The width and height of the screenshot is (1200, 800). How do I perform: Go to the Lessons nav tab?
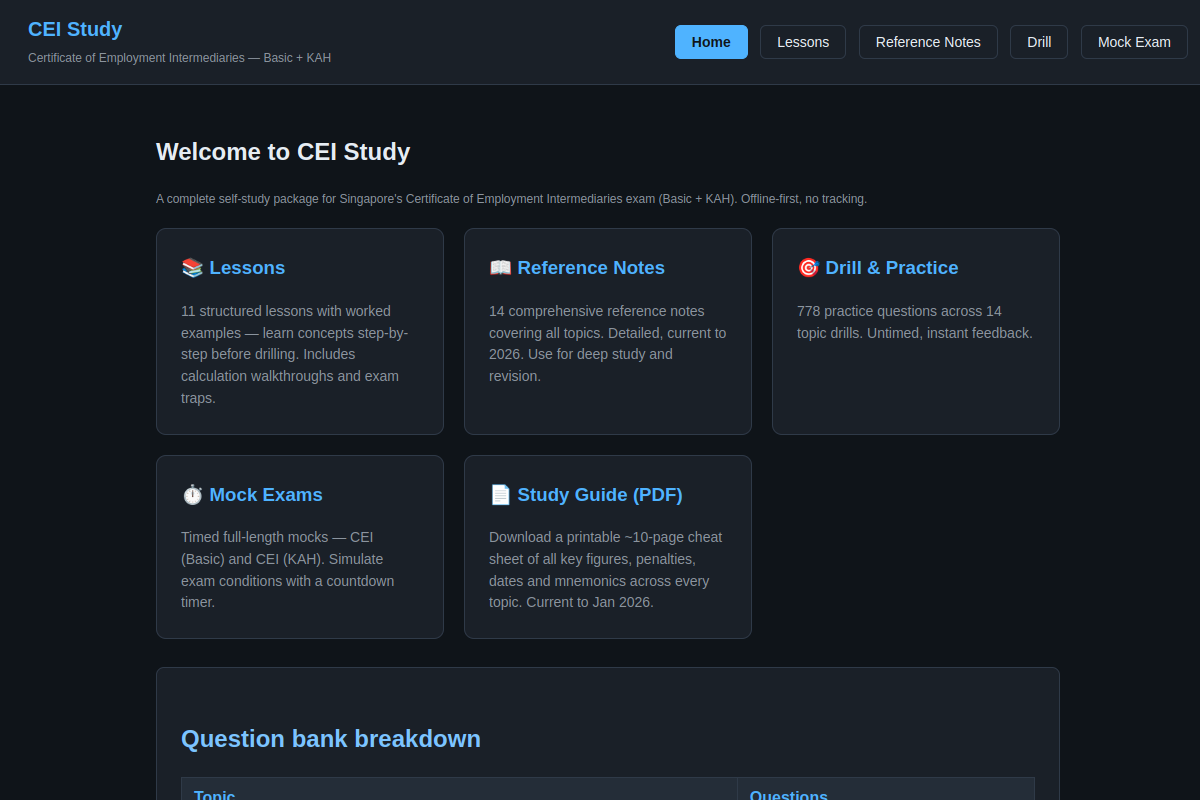pyautogui.click(x=803, y=42)
